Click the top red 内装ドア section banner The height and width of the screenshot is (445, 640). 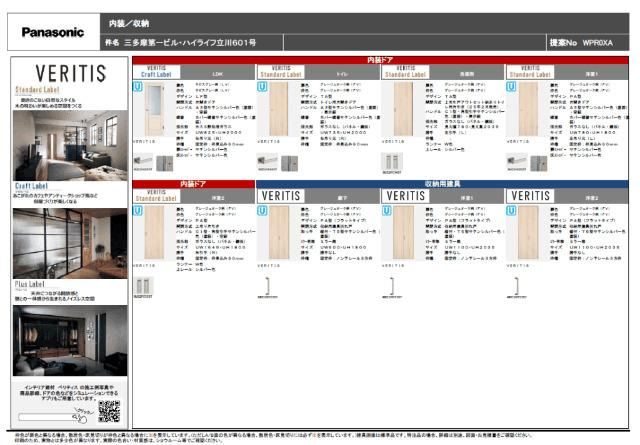(x=380, y=60)
